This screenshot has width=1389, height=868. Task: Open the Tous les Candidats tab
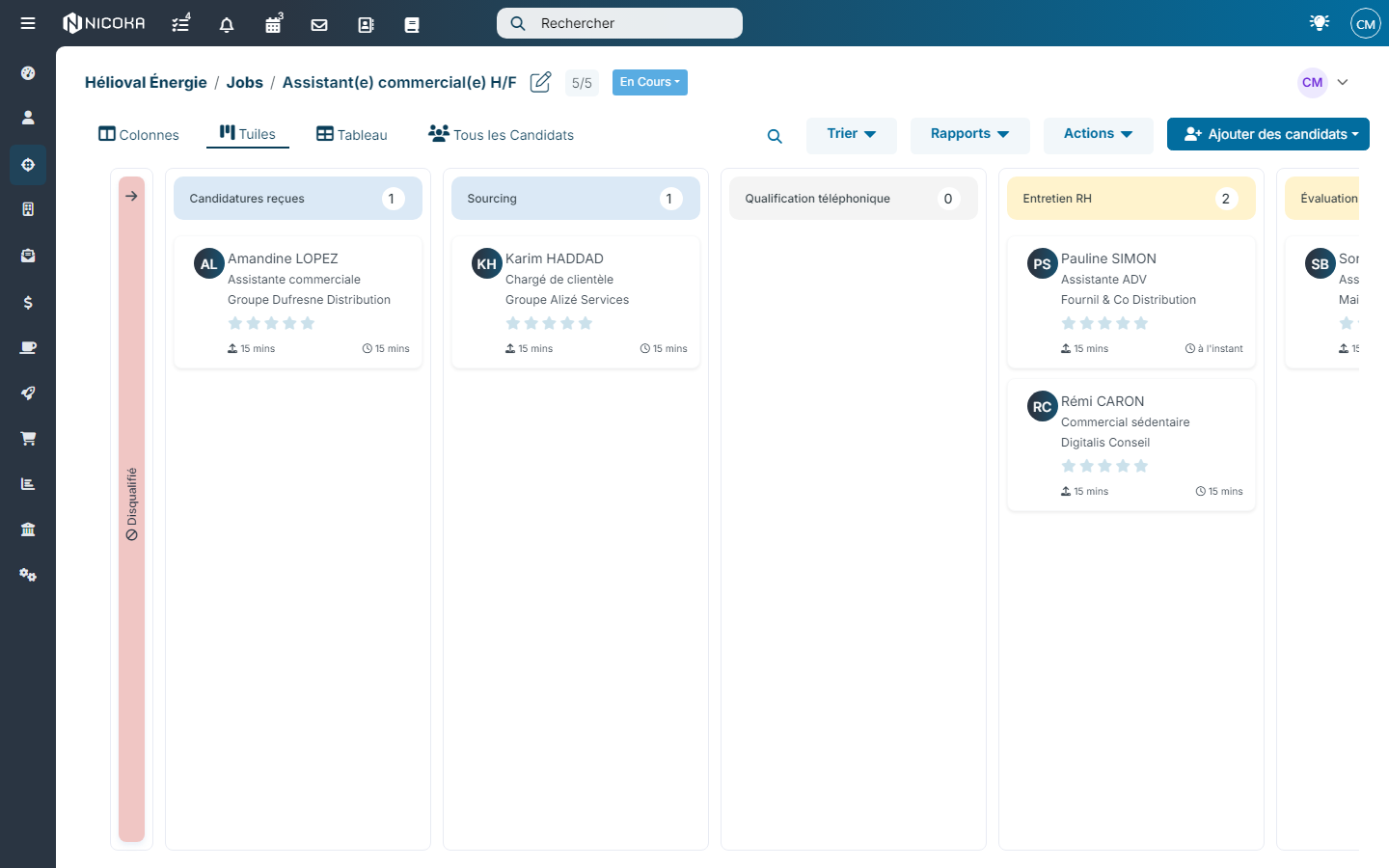coord(502,135)
